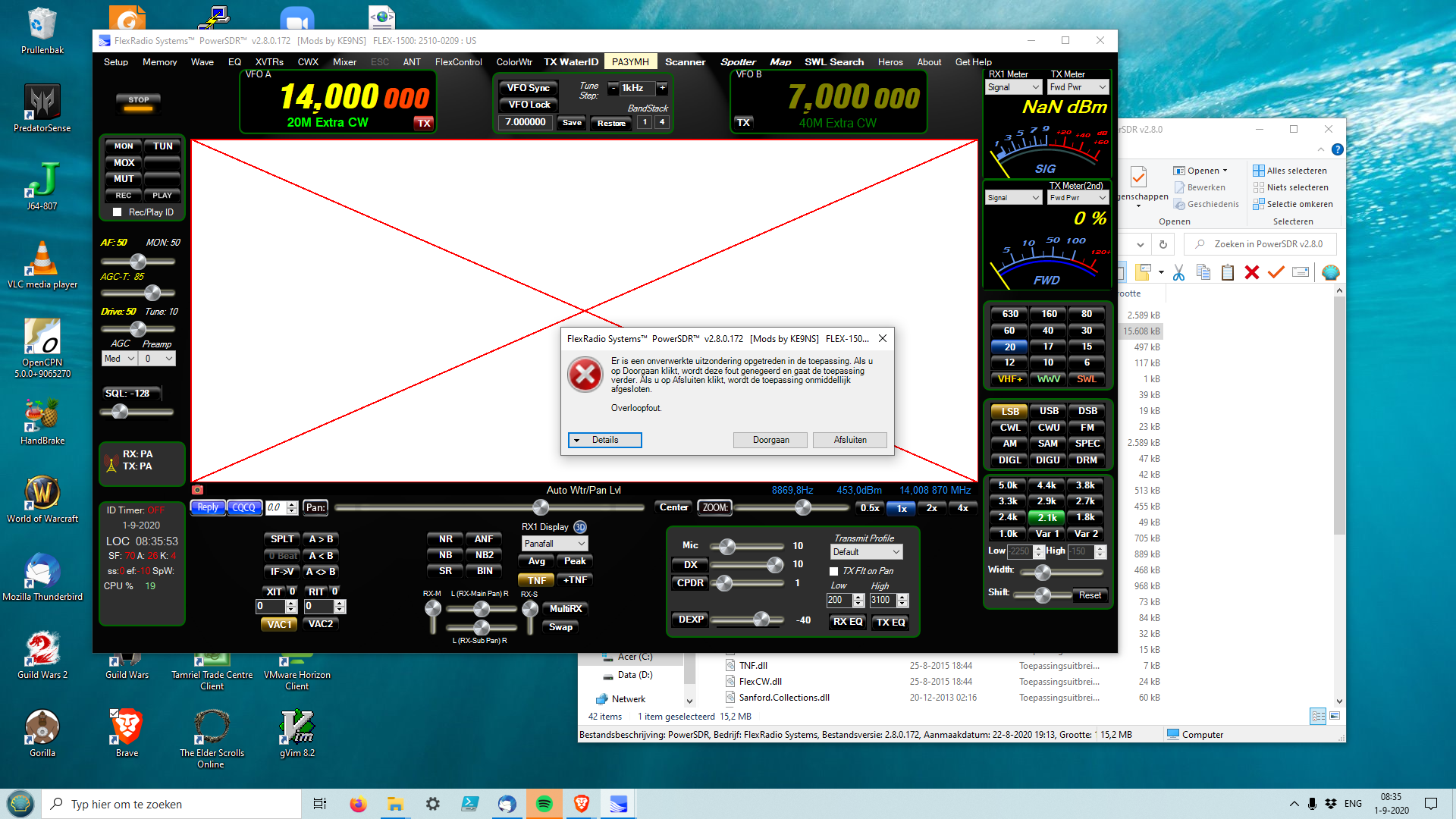Open VLC media player shortcut

[x=42, y=265]
